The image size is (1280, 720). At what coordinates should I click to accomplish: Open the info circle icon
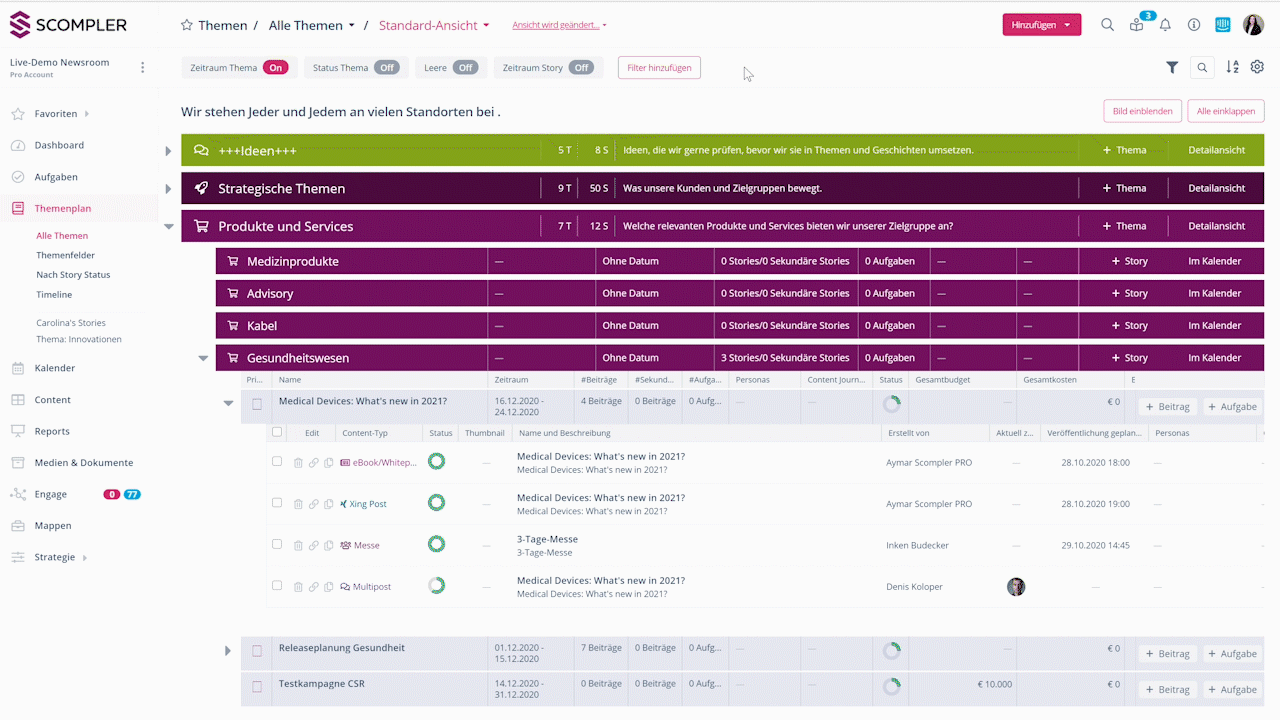(1194, 25)
